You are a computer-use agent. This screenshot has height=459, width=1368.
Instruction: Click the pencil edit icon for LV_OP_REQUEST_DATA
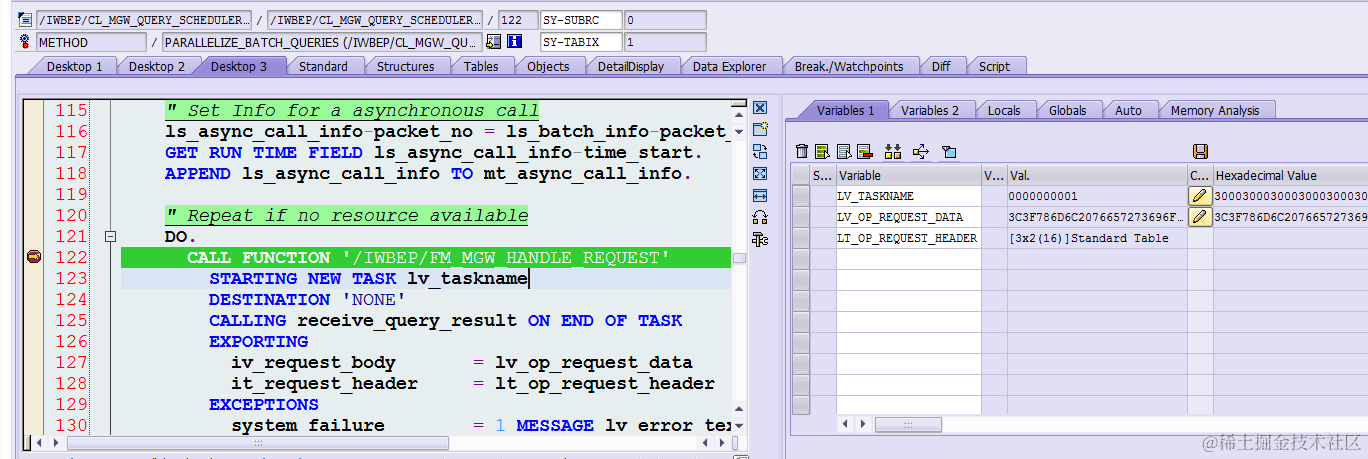coord(1200,217)
